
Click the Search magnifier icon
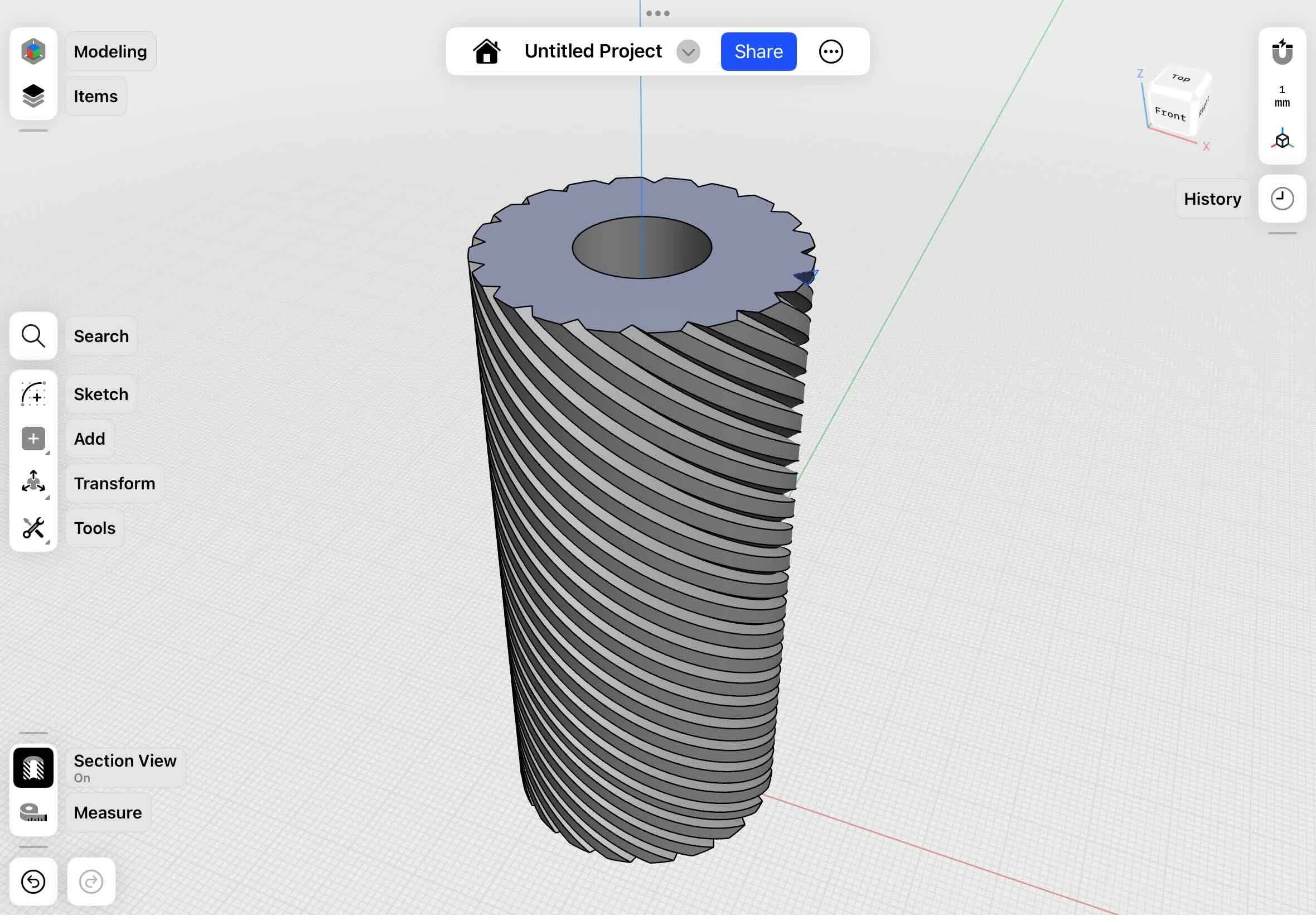33,336
